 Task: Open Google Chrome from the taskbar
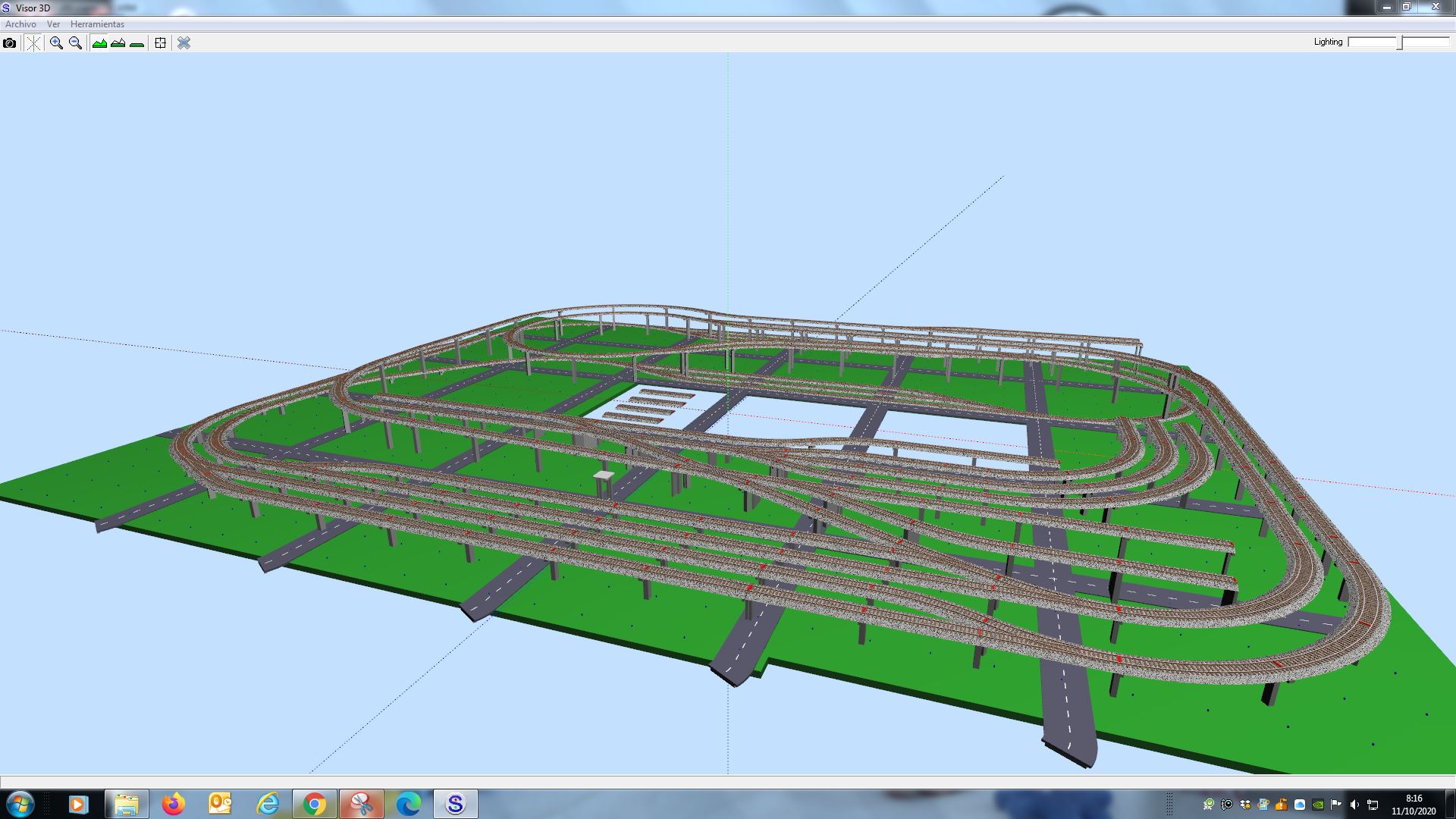point(315,804)
